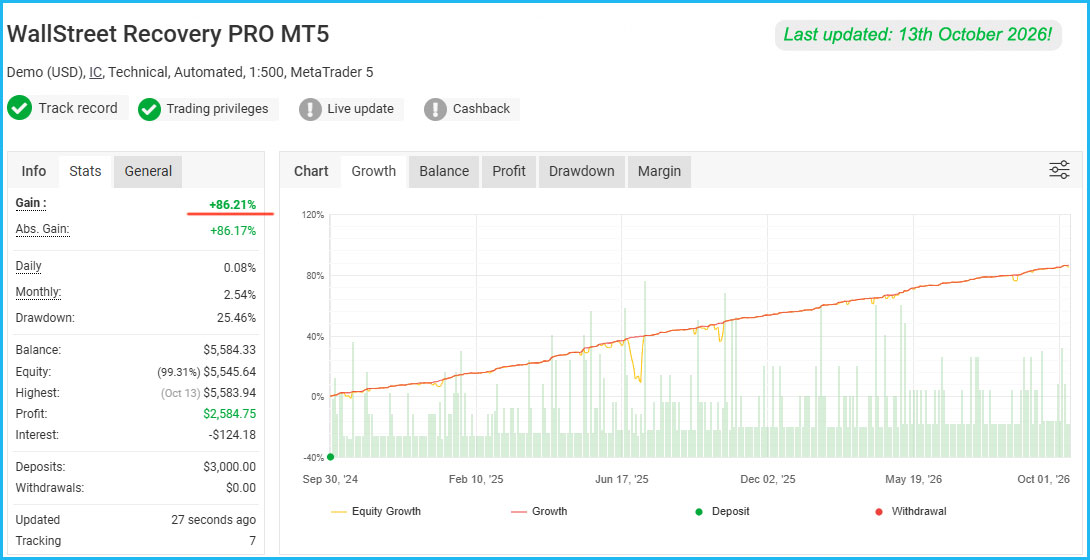1090x560 pixels.
Task: Click the Gain label
Action: (x=31, y=203)
